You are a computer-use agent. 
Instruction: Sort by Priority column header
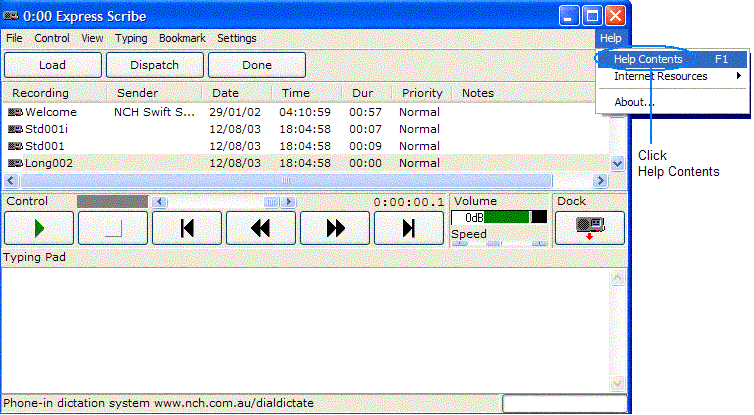(x=422, y=93)
